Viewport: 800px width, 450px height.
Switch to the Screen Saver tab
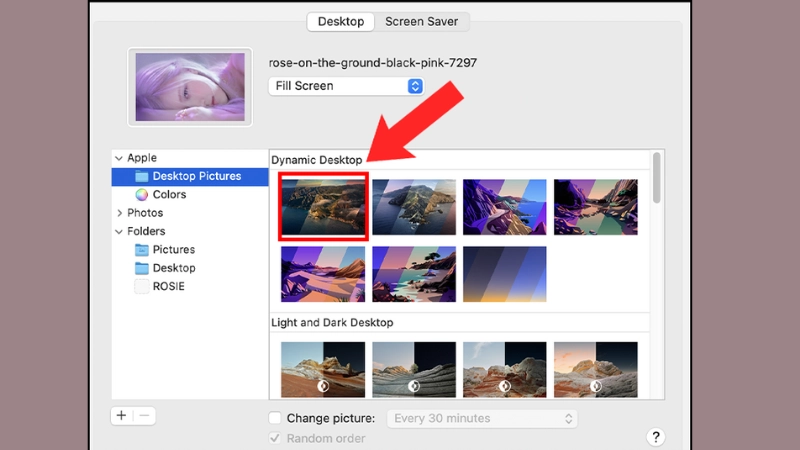click(x=421, y=21)
